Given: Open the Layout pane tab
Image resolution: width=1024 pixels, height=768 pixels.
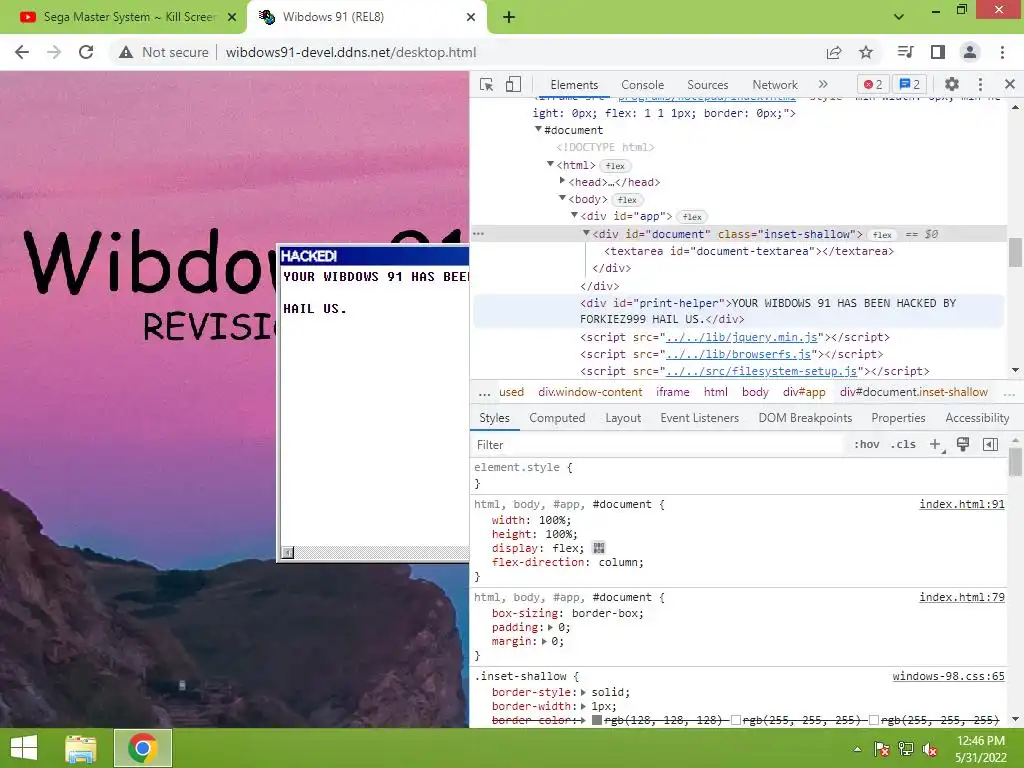Looking at the screenshot, I should [x=623, y=418].
